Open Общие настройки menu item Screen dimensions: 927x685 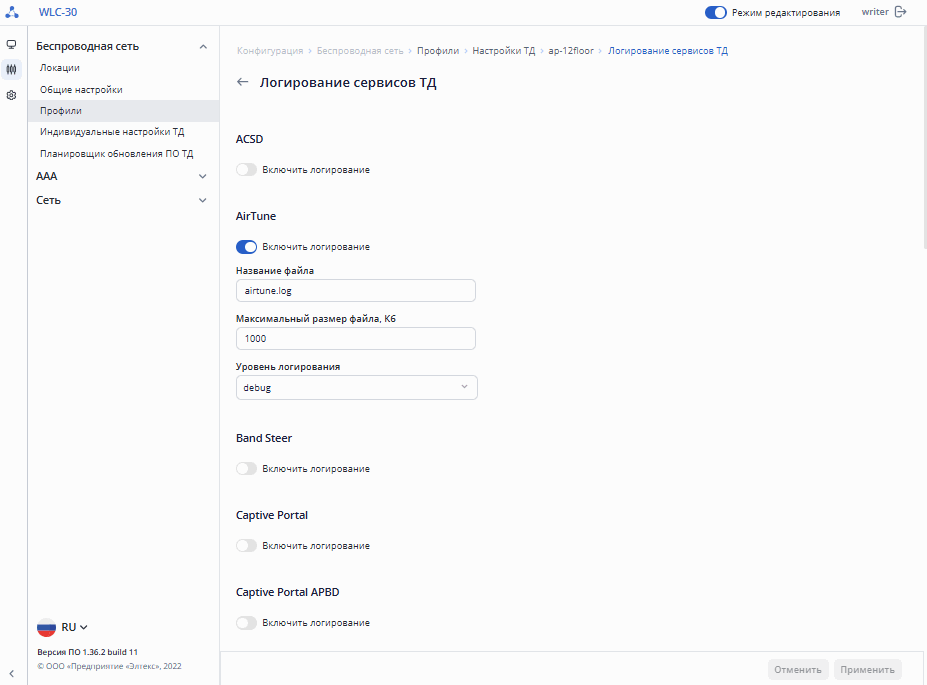pyautogui.click(x=81, y=90)
